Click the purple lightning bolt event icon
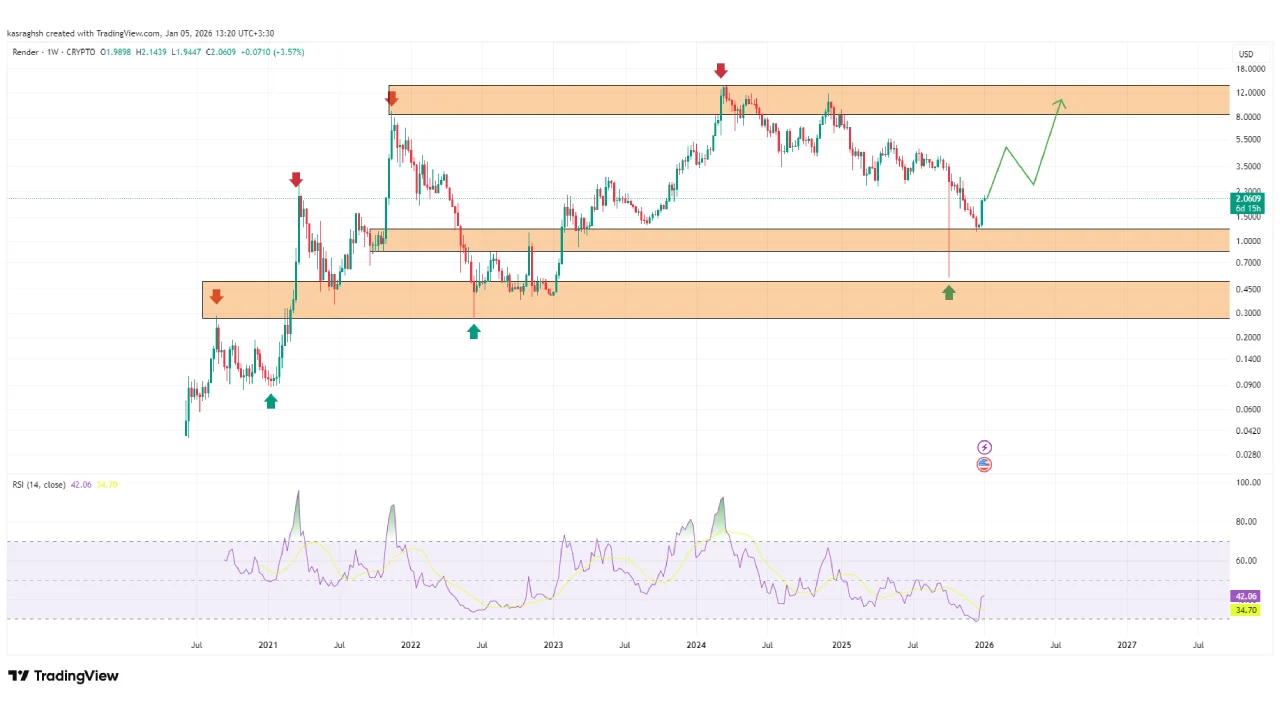 point(984,447)
